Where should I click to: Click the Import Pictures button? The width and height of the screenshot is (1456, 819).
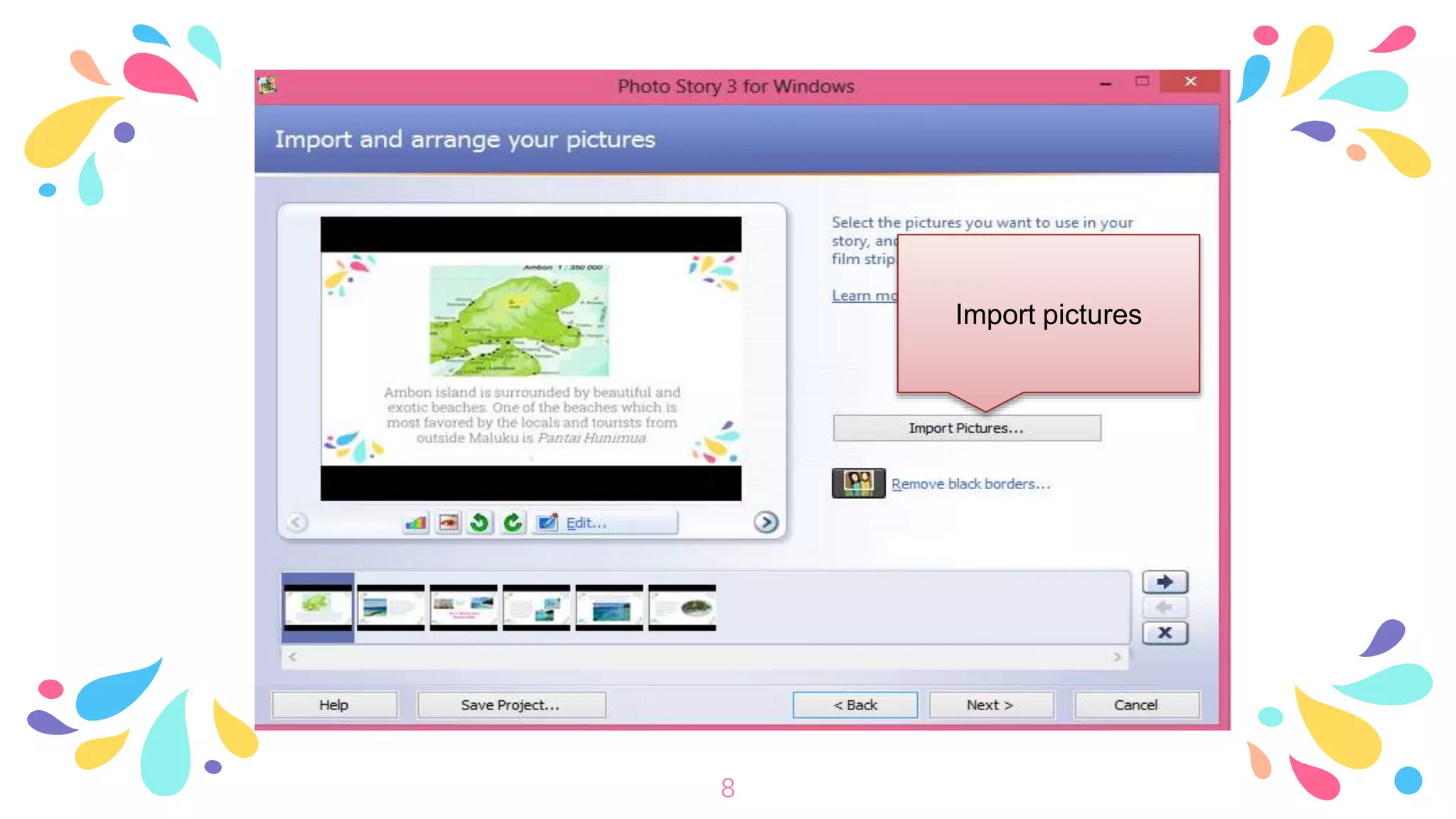967,428
